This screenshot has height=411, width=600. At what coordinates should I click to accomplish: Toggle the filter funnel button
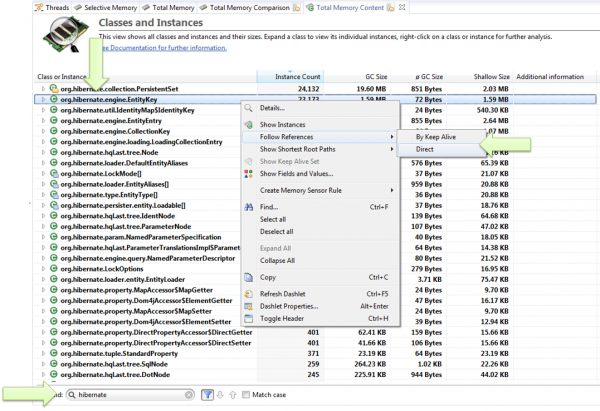pyautogui.click(x=207, y=395)
